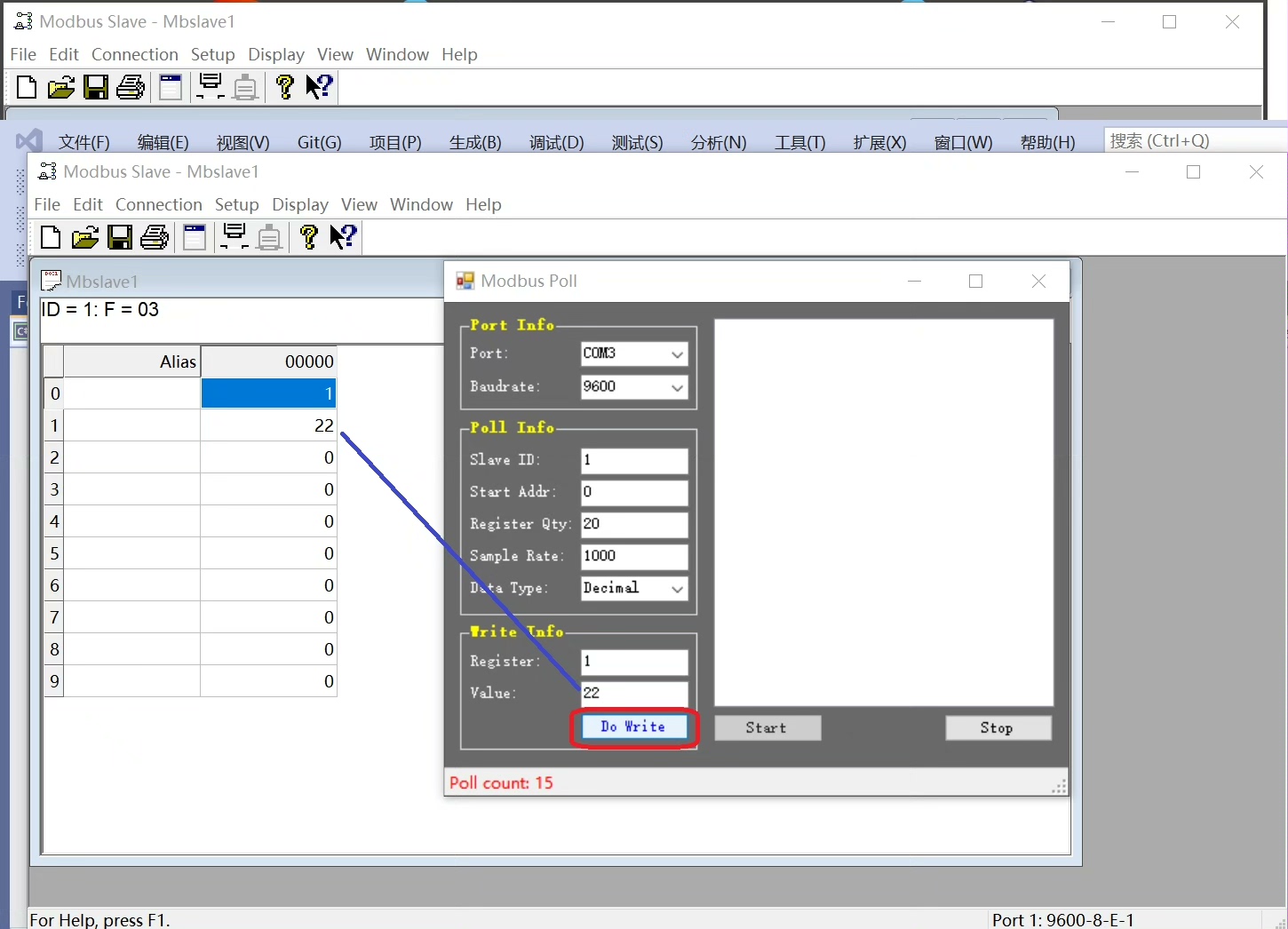
Task: Open Visual Studio 文件(F) menu
Action: pyautogui.click(x=84, y=142)
